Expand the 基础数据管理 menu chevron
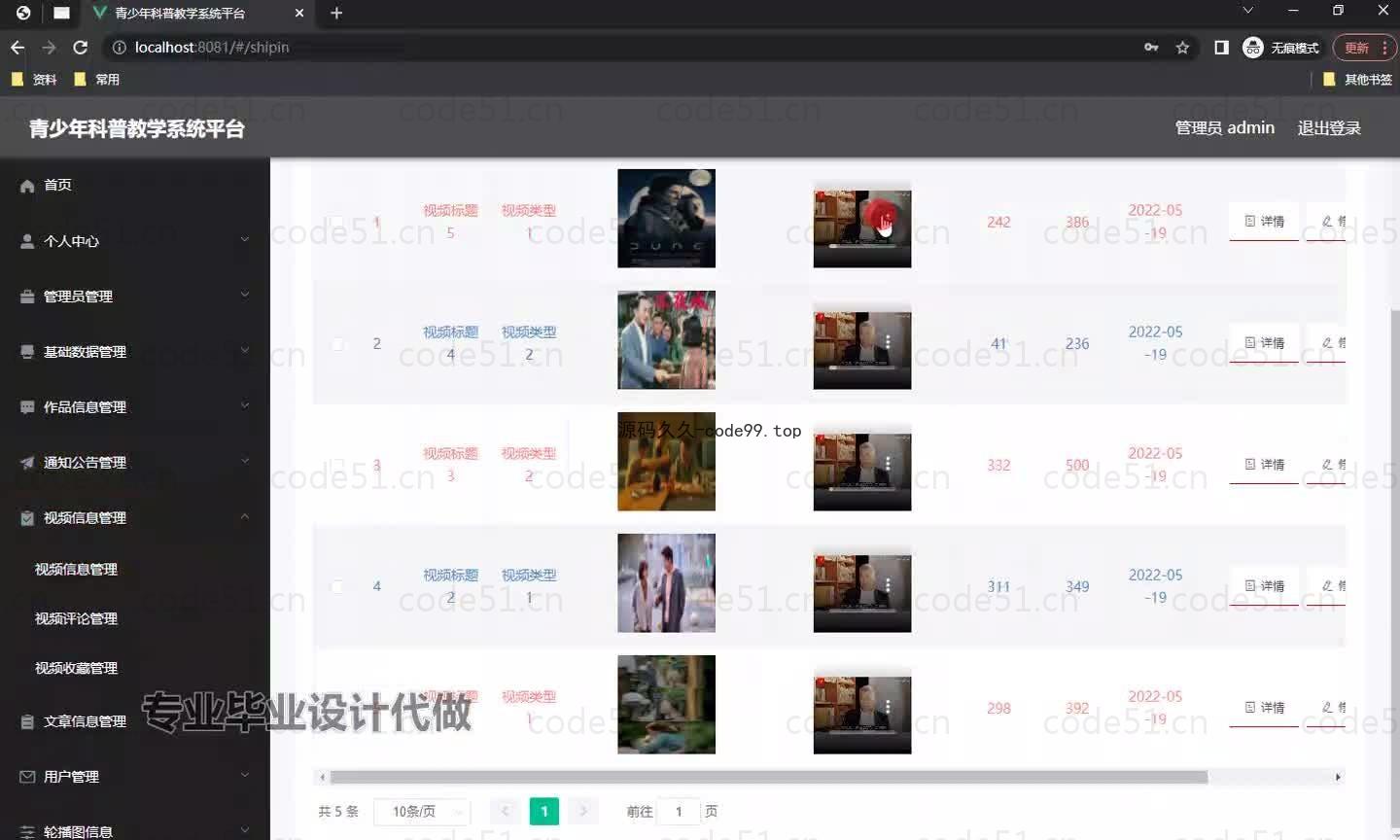The width and height of the screenshot is (1400, 840). pos(245,350)
